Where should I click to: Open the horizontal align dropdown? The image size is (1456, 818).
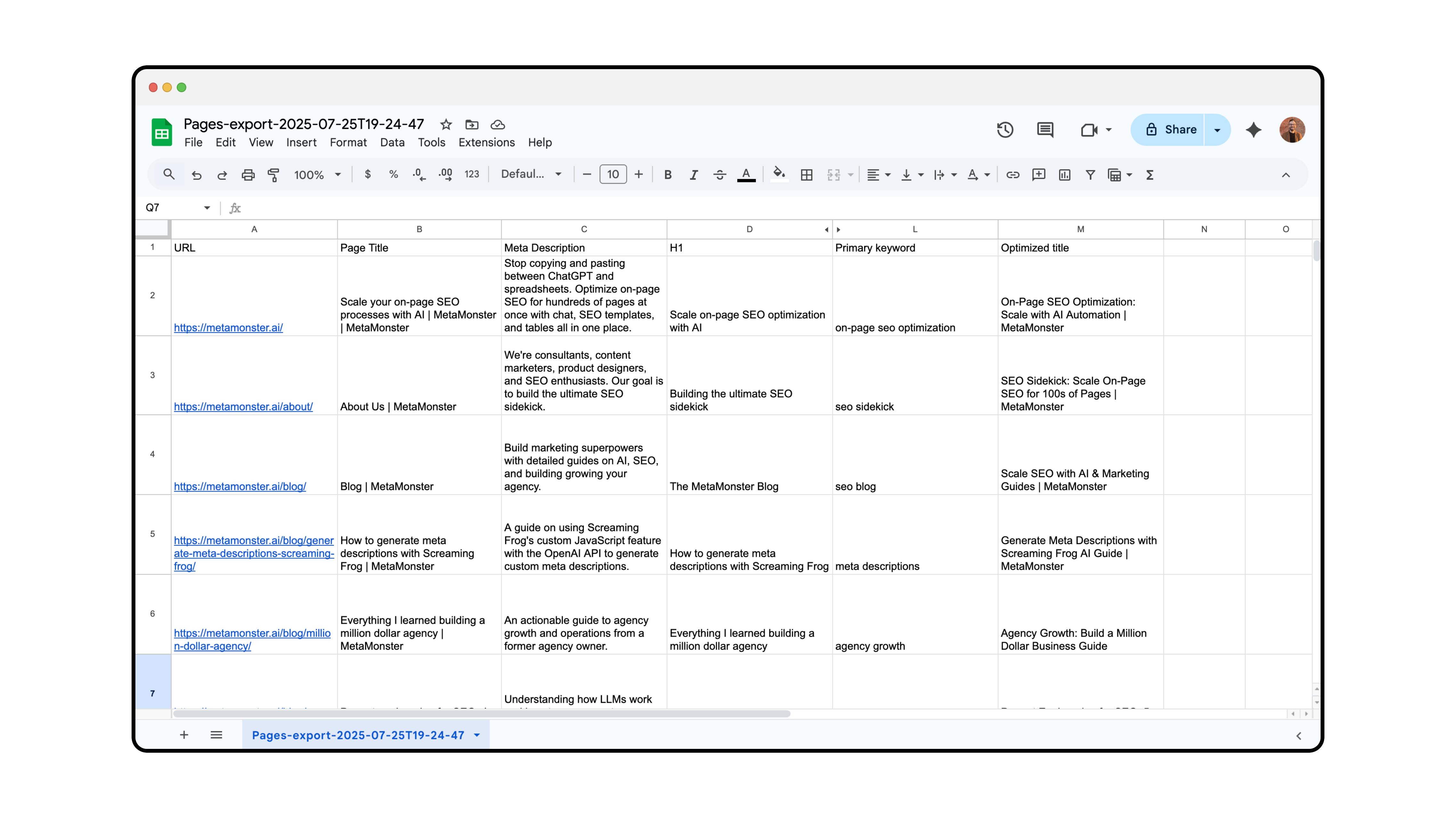(x=878, y=175)
